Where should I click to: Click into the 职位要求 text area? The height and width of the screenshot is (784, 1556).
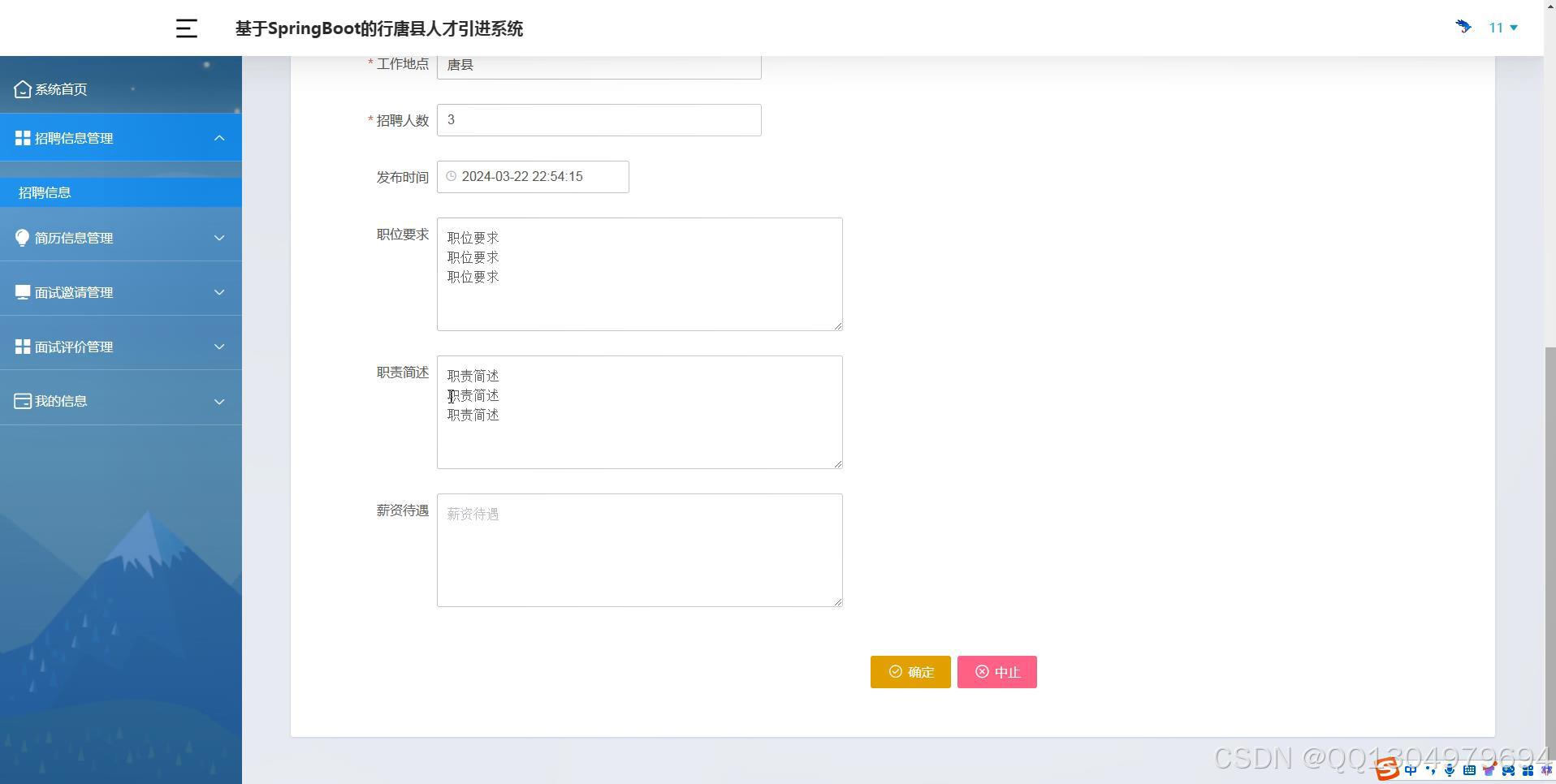tap(640, 274)
